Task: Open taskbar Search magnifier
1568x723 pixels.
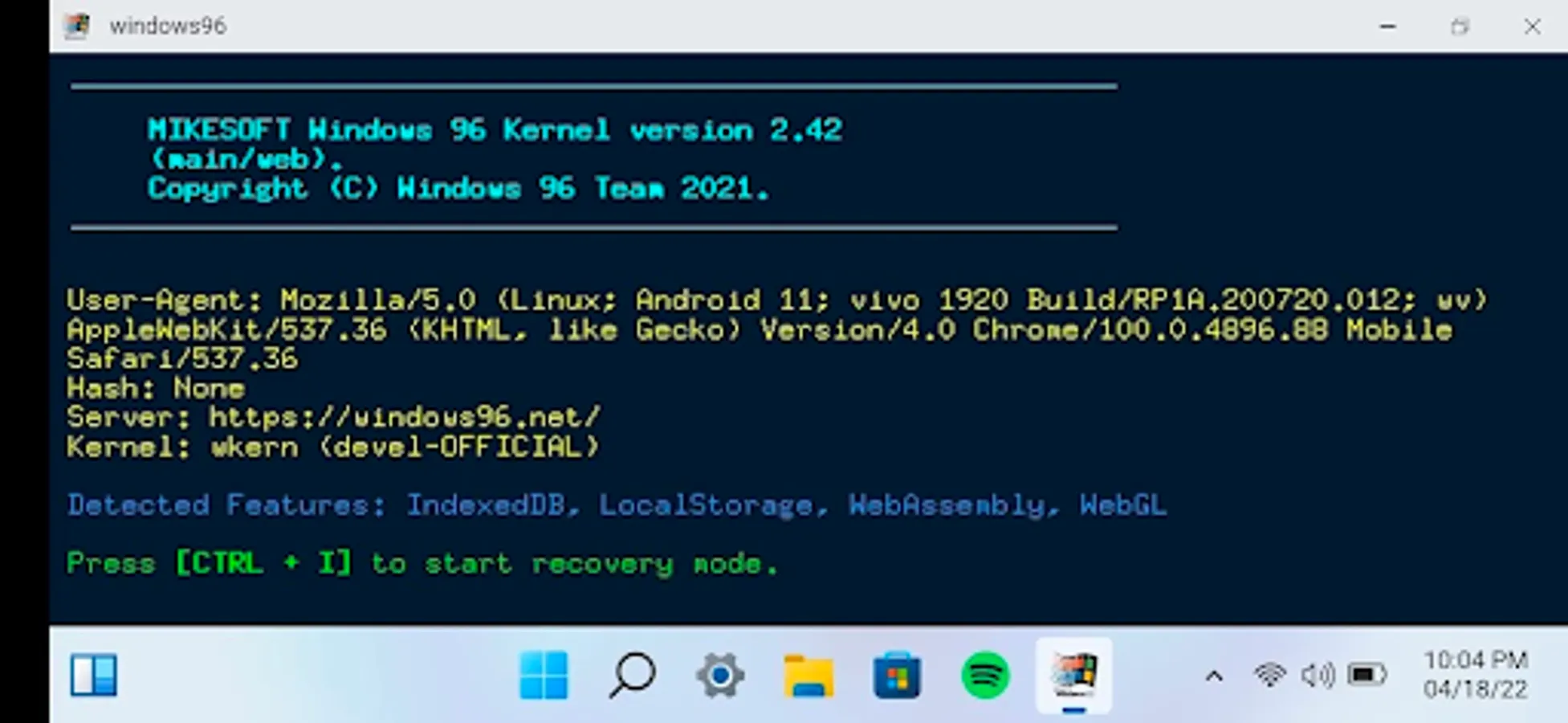Action: pyautogui.click(x=632, y=675)
